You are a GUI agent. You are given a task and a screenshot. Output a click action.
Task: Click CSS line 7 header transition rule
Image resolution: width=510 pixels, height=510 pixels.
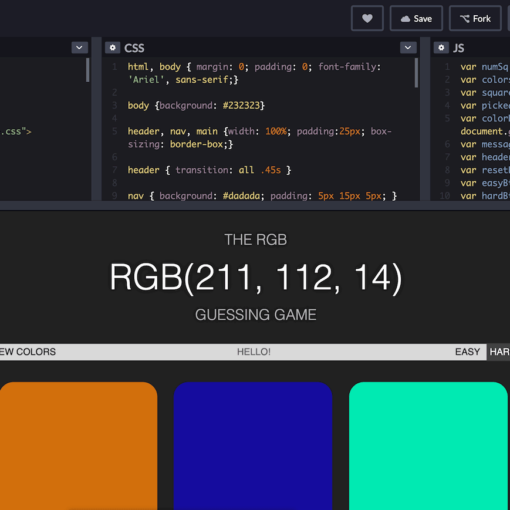(210, 170)
